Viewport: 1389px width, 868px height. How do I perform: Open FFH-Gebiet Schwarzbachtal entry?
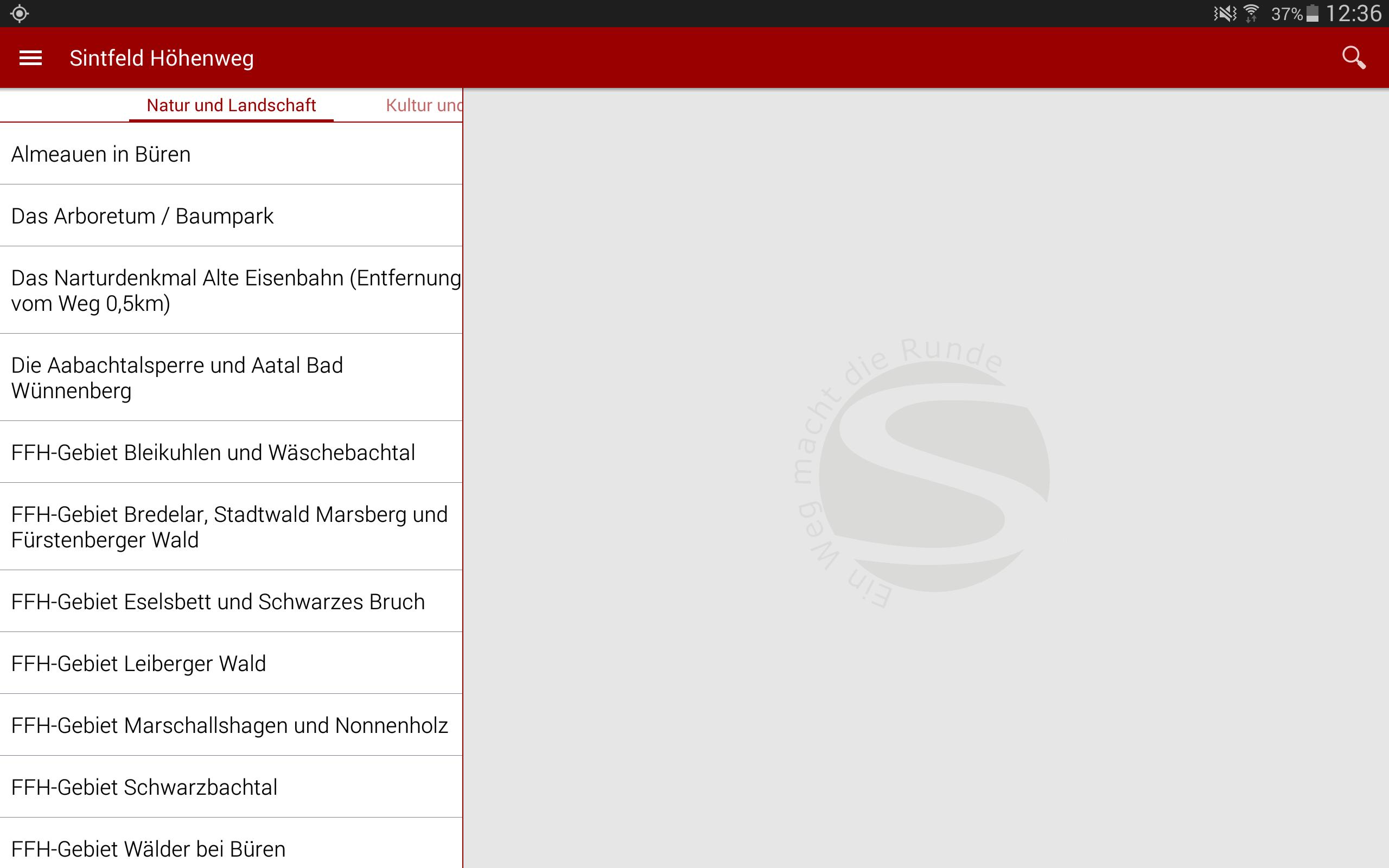[231, 787]
